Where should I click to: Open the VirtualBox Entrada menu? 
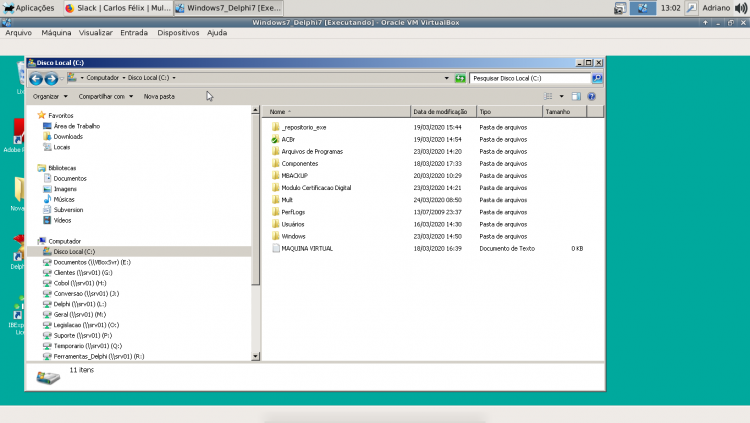(134, 33)
